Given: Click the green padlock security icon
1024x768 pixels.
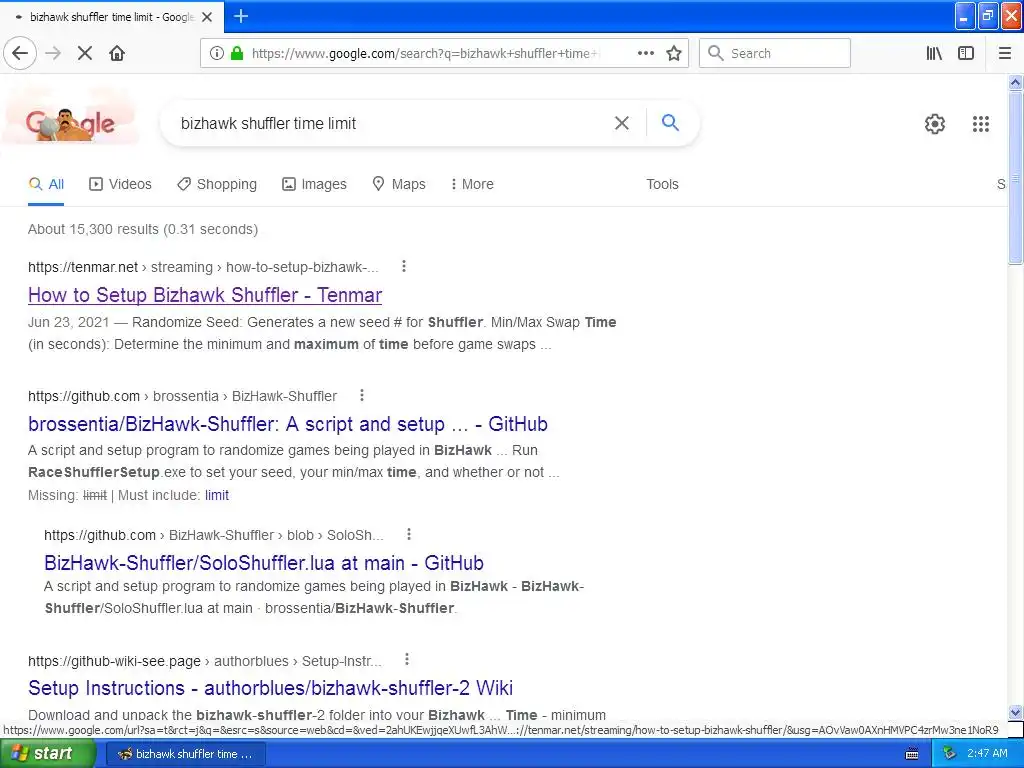Looking at the screenshot, I should [237, 54].
